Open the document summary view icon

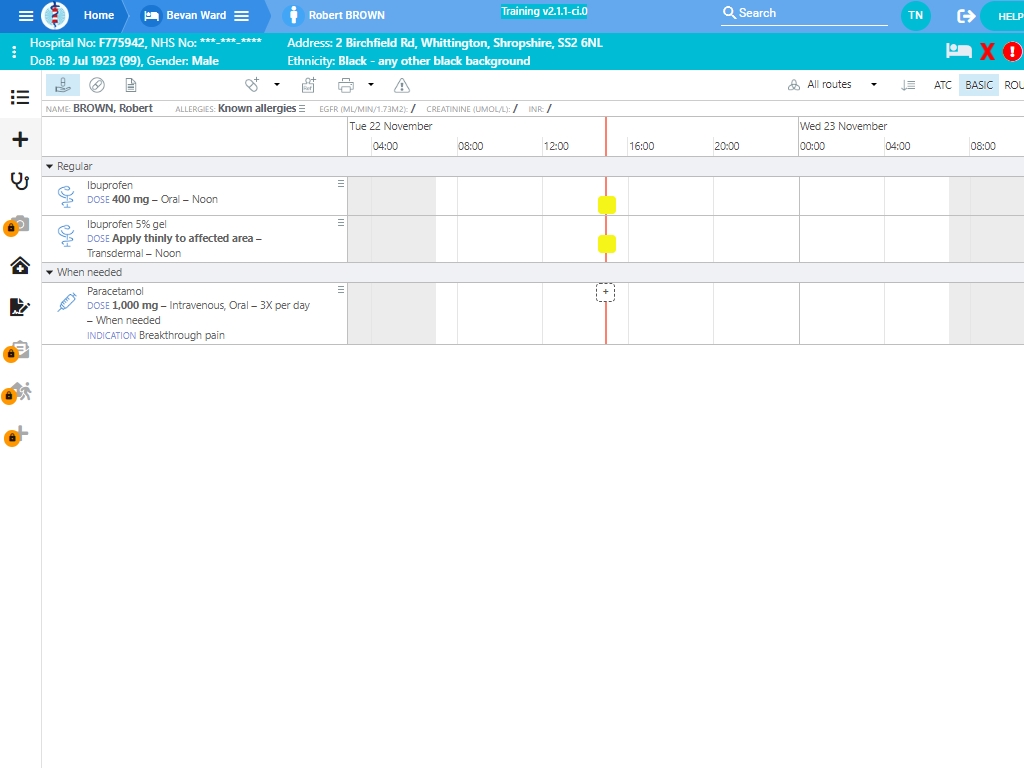(x=131, y=85)
